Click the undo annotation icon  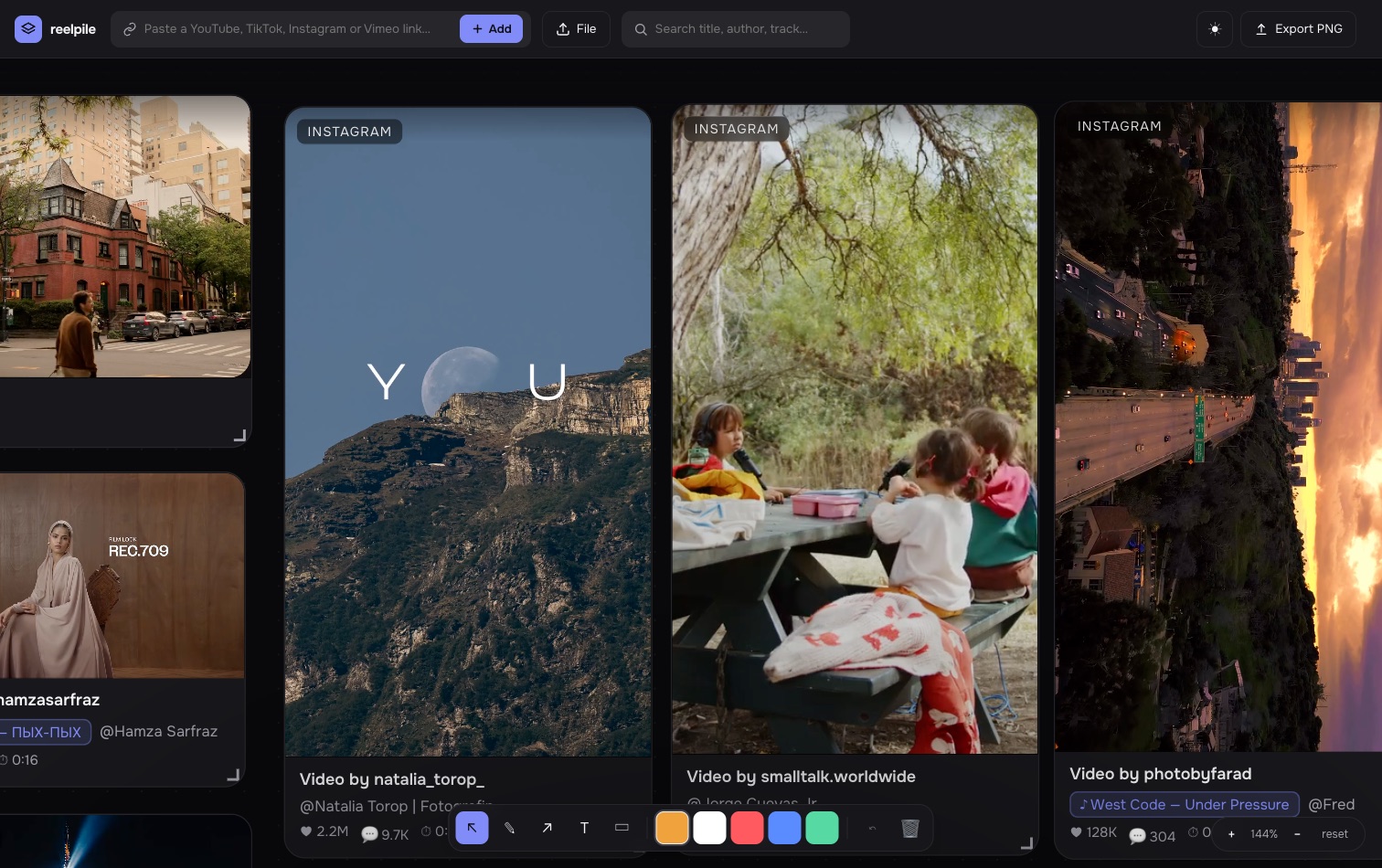pyautogui.click(x=872, y=828)
